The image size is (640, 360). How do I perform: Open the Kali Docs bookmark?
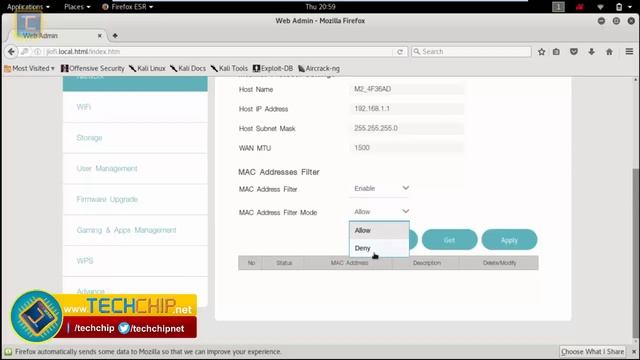[x=188, y=69]
